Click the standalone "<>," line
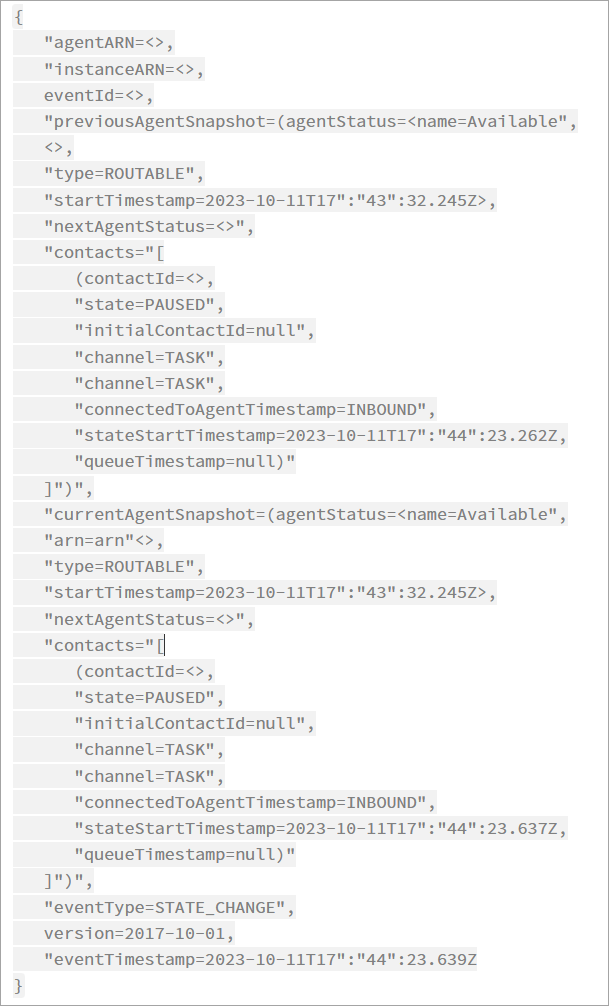The width and height of the screenshot is (609, 1006). (x=58, y=147)
